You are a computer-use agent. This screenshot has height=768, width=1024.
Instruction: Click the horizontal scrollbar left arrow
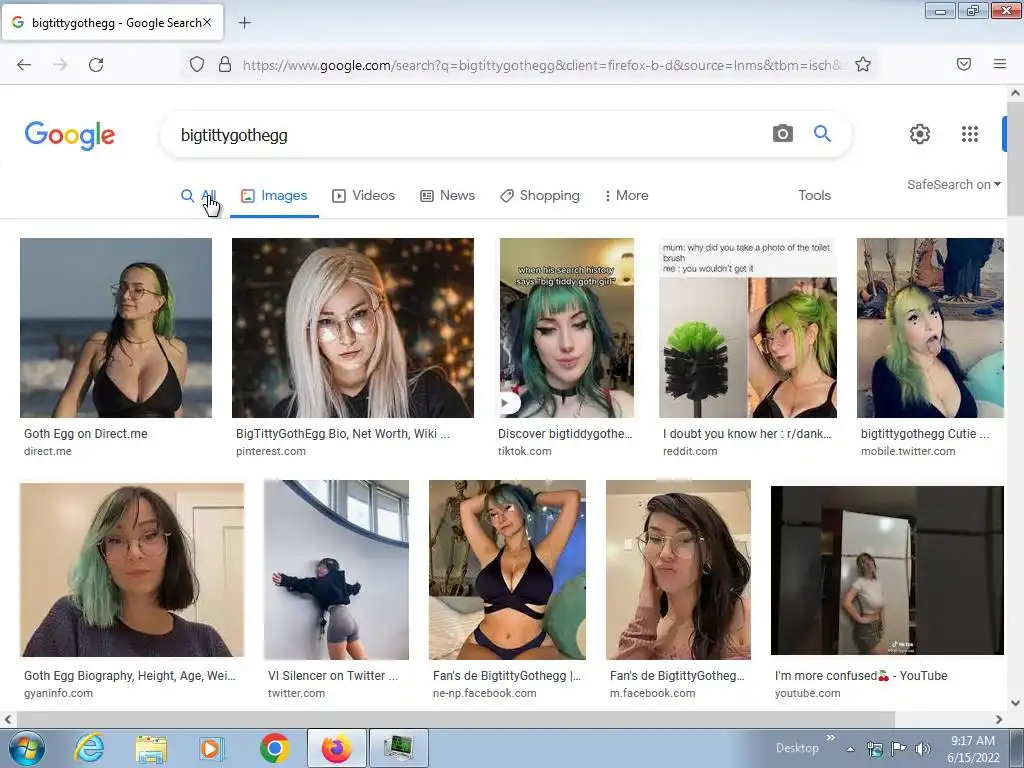(x=8, y=719)
